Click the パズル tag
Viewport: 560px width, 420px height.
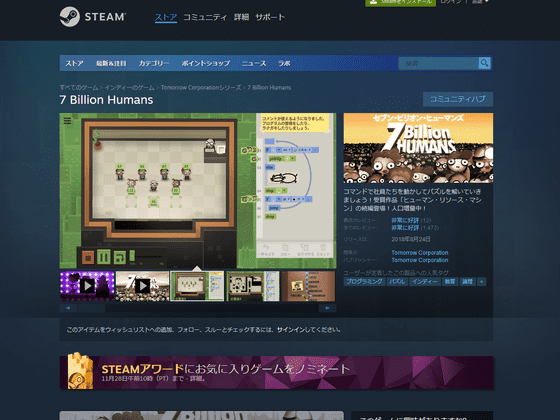(396, 281)
